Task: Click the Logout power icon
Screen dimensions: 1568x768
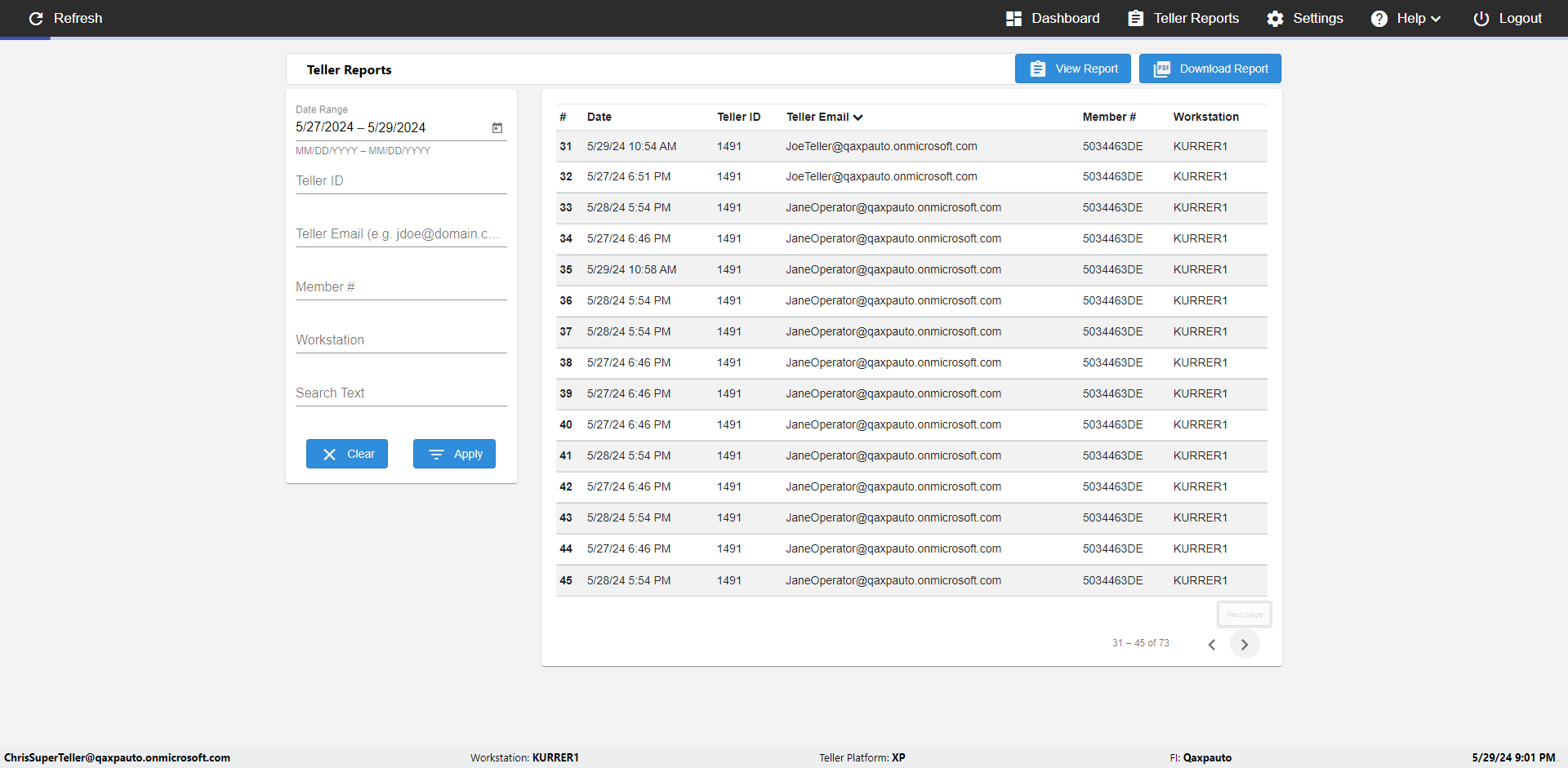Action: tap(1481, 18)
